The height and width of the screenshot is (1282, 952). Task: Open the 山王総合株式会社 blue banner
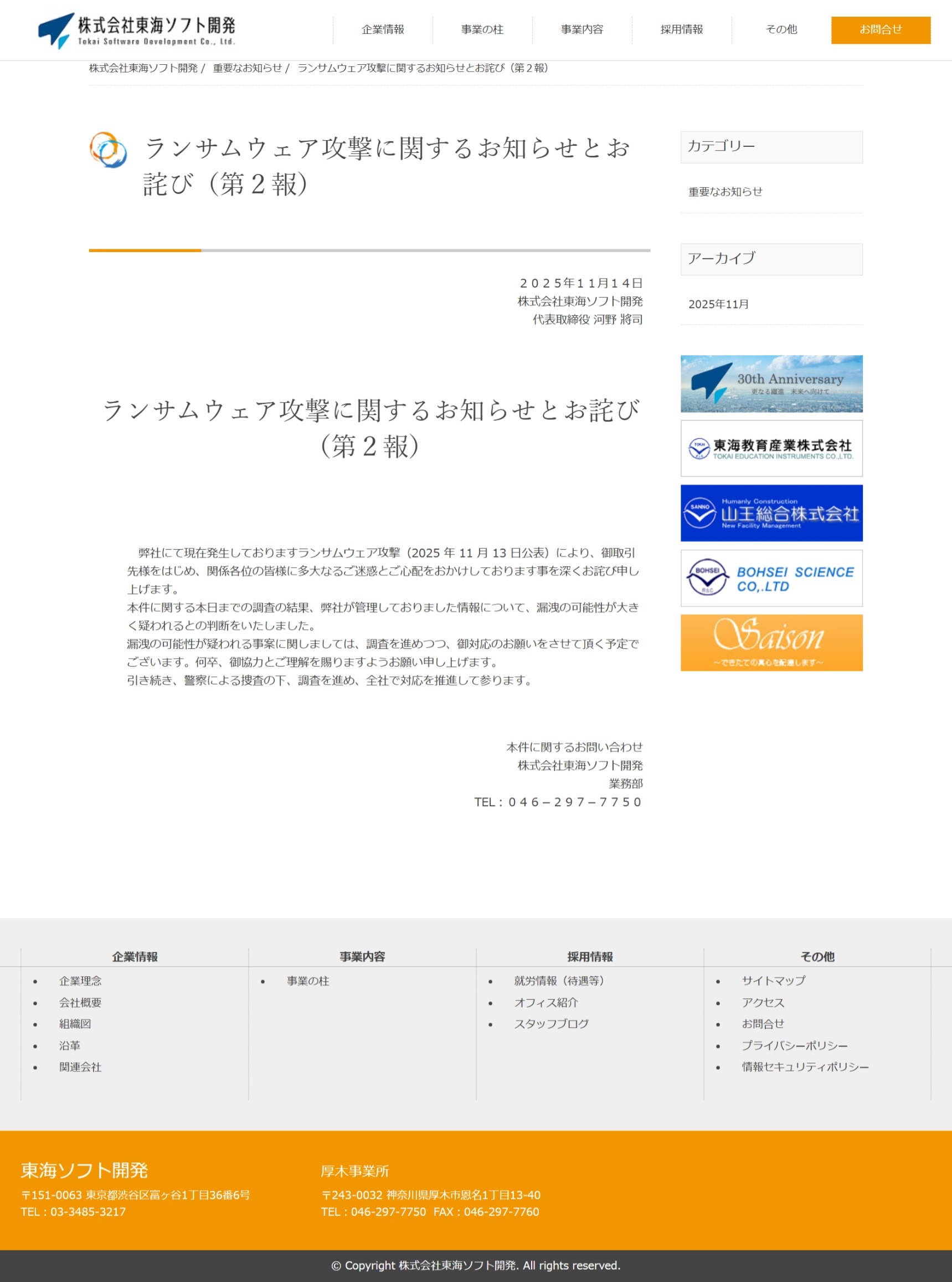[x=771, y=512]
